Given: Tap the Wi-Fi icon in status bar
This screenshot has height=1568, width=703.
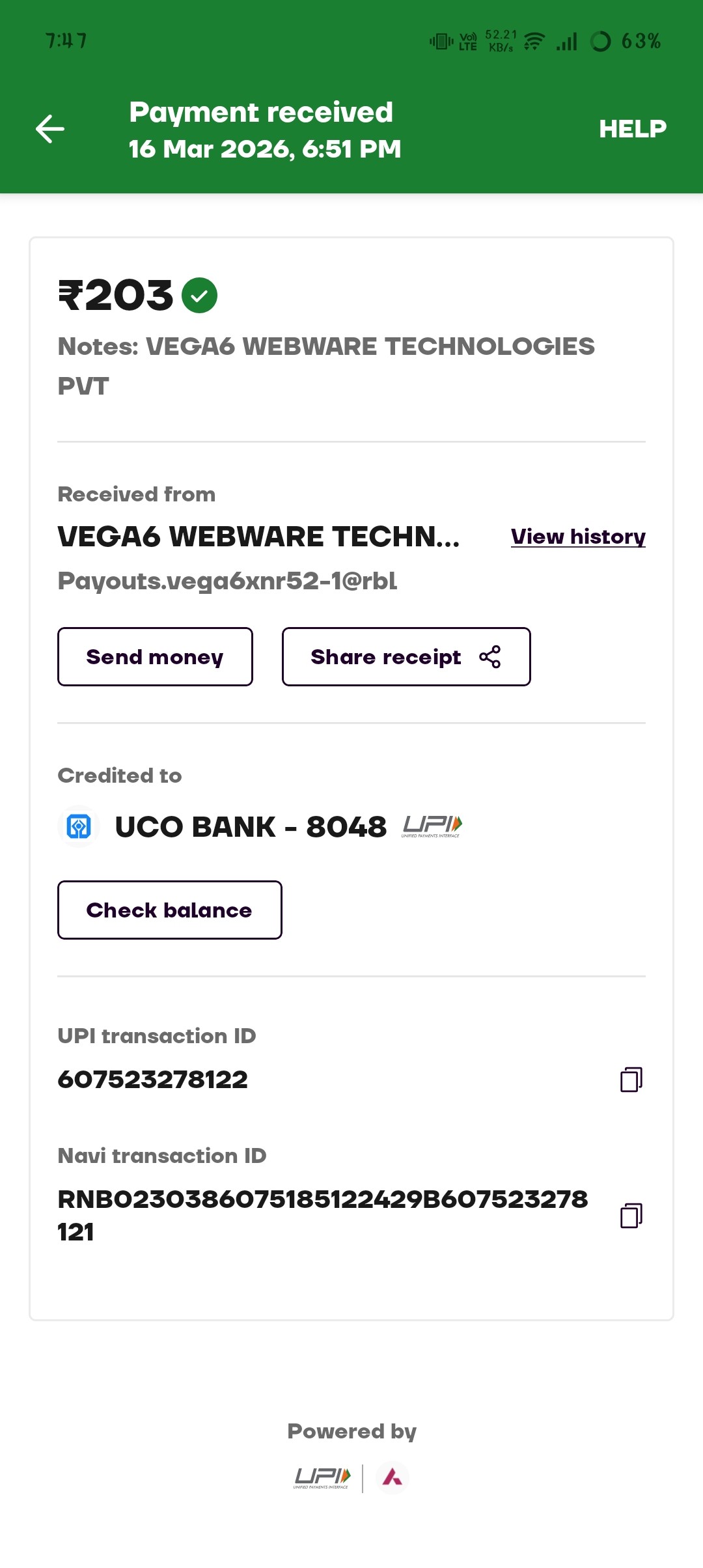Looking at the screenshot, I should (x=534, y=42).
